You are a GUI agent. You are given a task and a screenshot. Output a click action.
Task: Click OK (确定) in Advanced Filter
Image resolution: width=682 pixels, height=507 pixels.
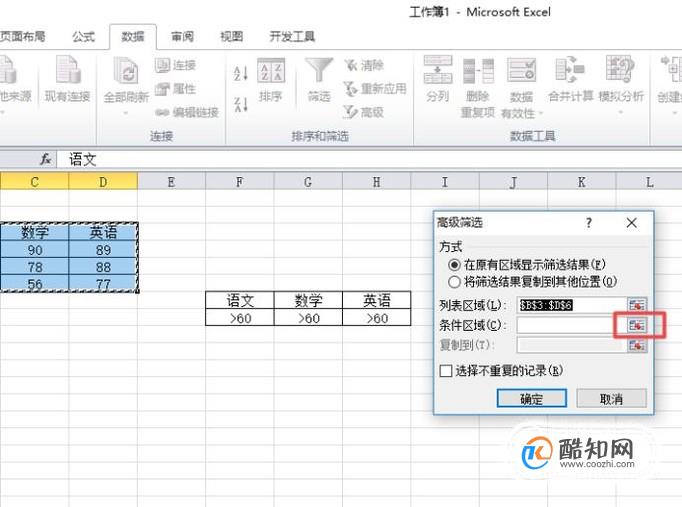532,398
